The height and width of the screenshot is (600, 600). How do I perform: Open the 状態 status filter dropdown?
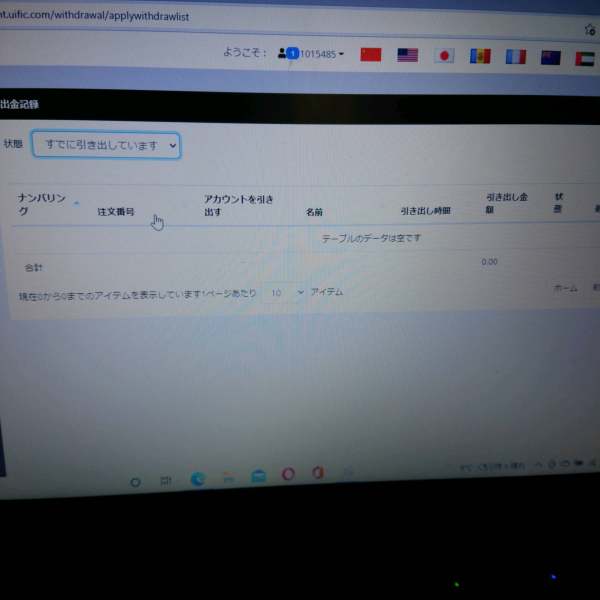pyautogui.click(x=106, y=145)
